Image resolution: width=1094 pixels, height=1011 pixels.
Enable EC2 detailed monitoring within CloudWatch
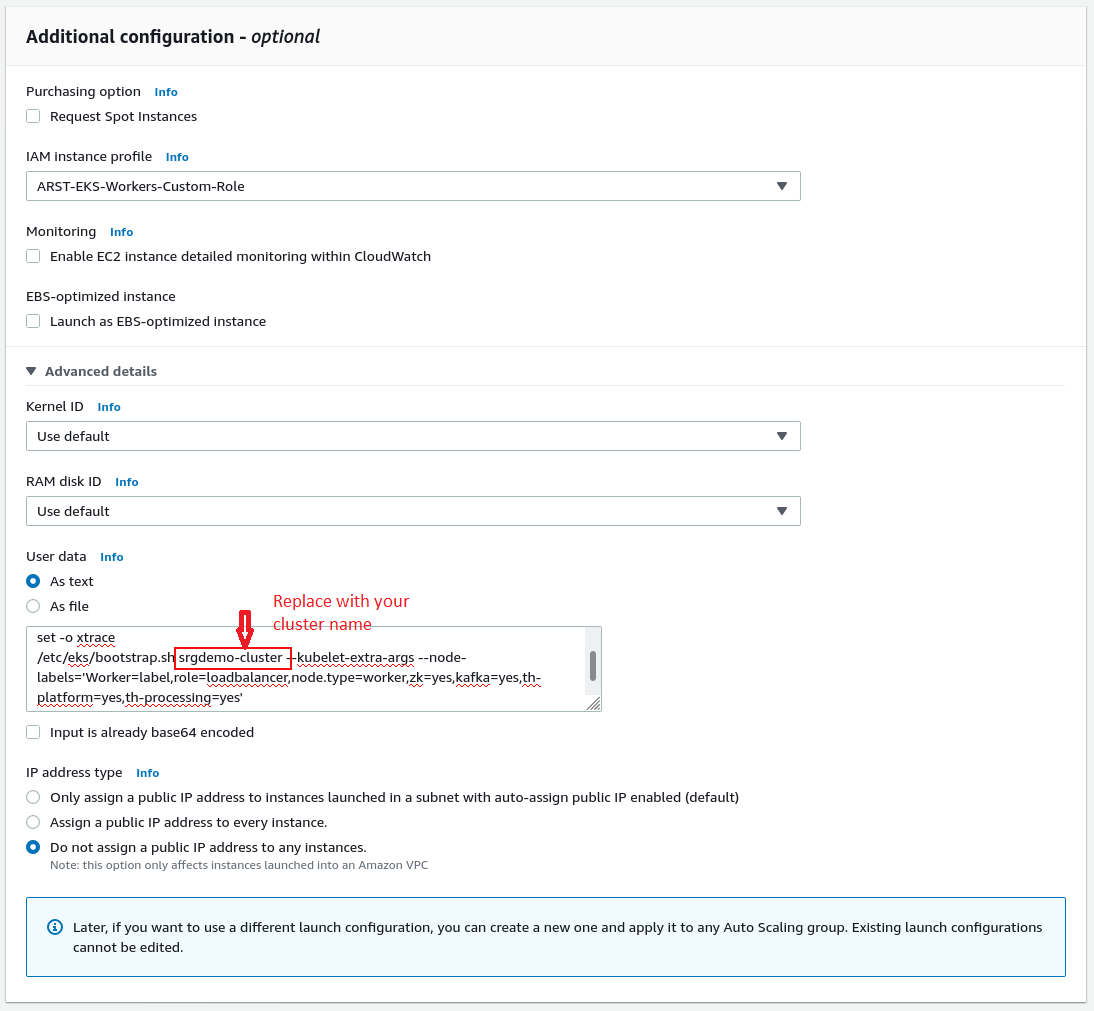pyautogui.click(x=33, y=256)
